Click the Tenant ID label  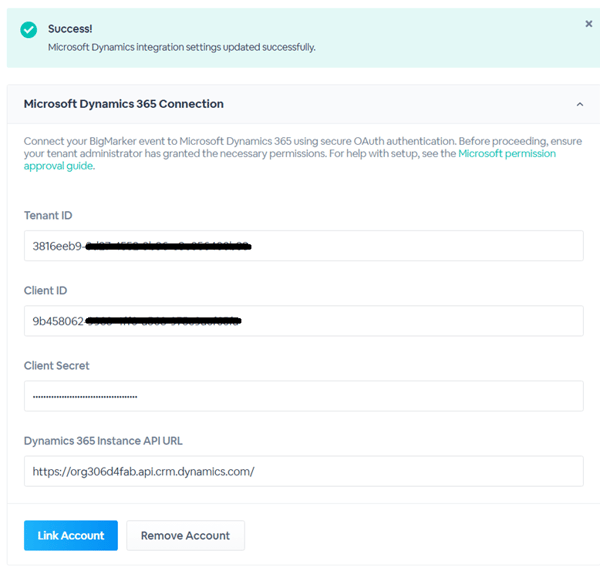click(48, 216)
